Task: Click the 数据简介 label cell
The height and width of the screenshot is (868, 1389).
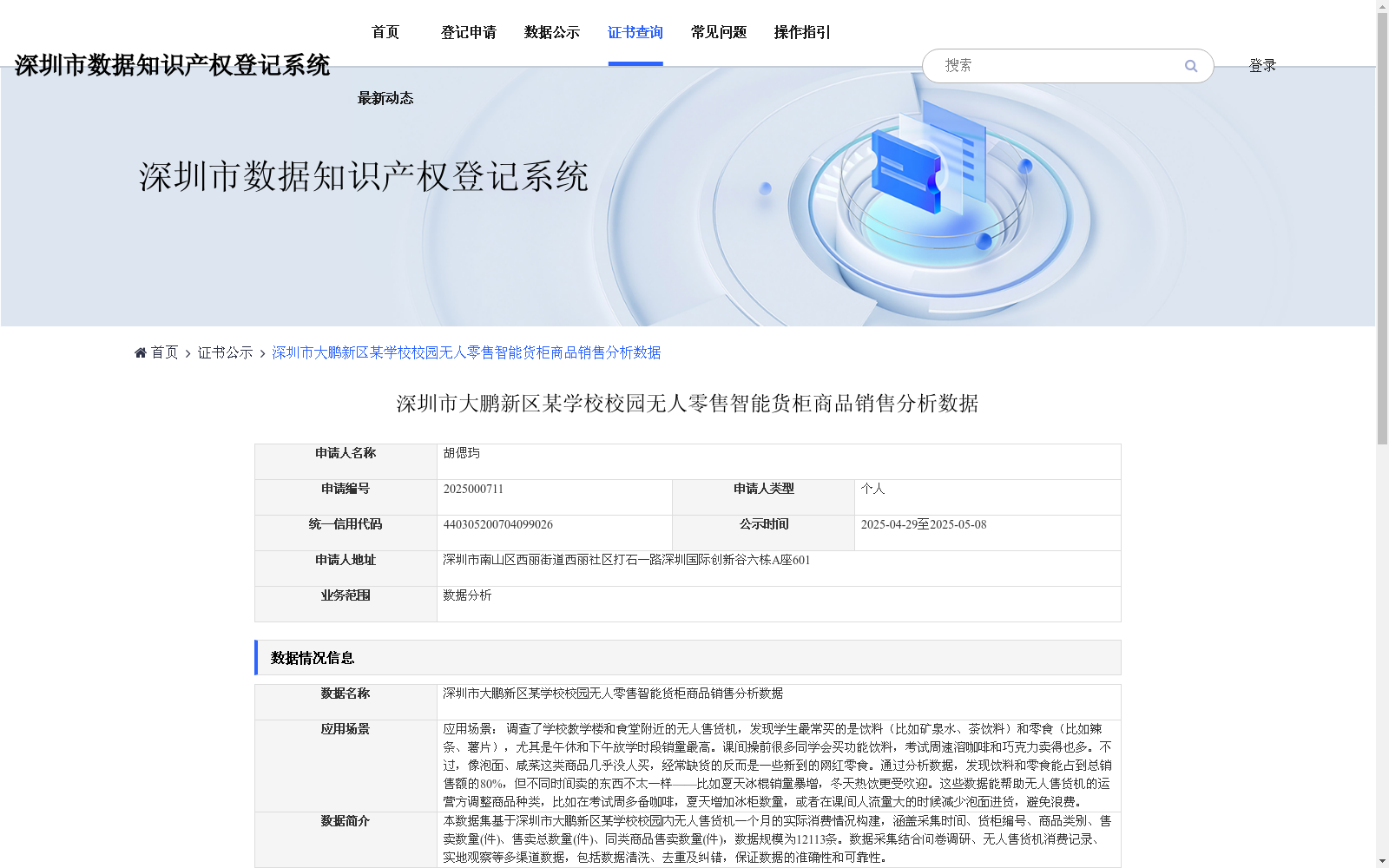Action: pos(346,839)
